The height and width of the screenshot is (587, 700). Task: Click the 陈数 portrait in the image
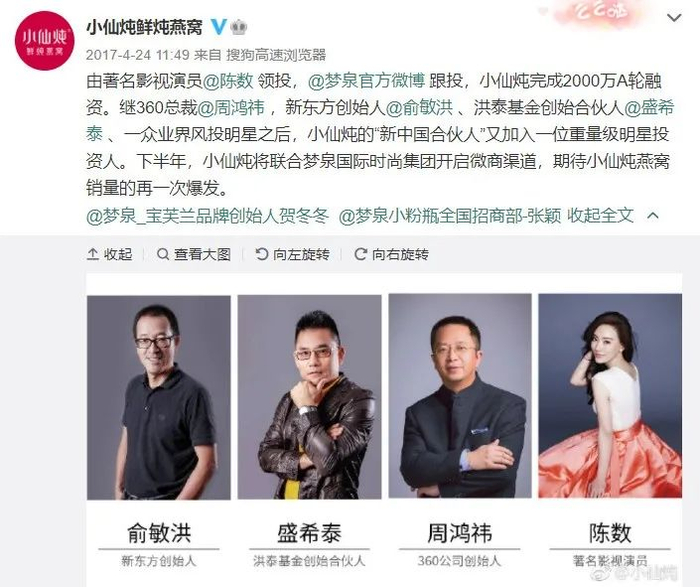coord(610,395)
